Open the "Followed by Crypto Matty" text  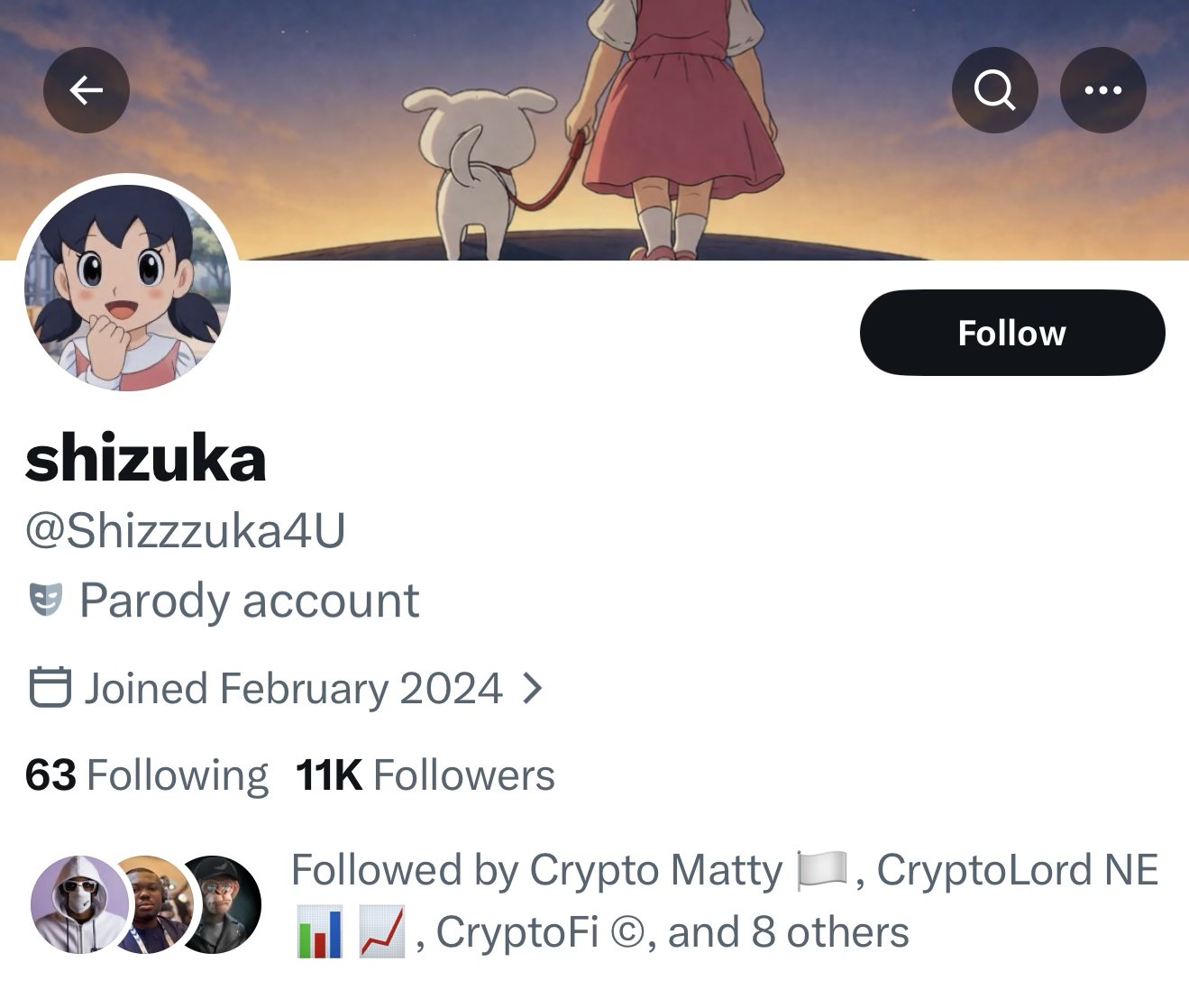pos(536,871)
